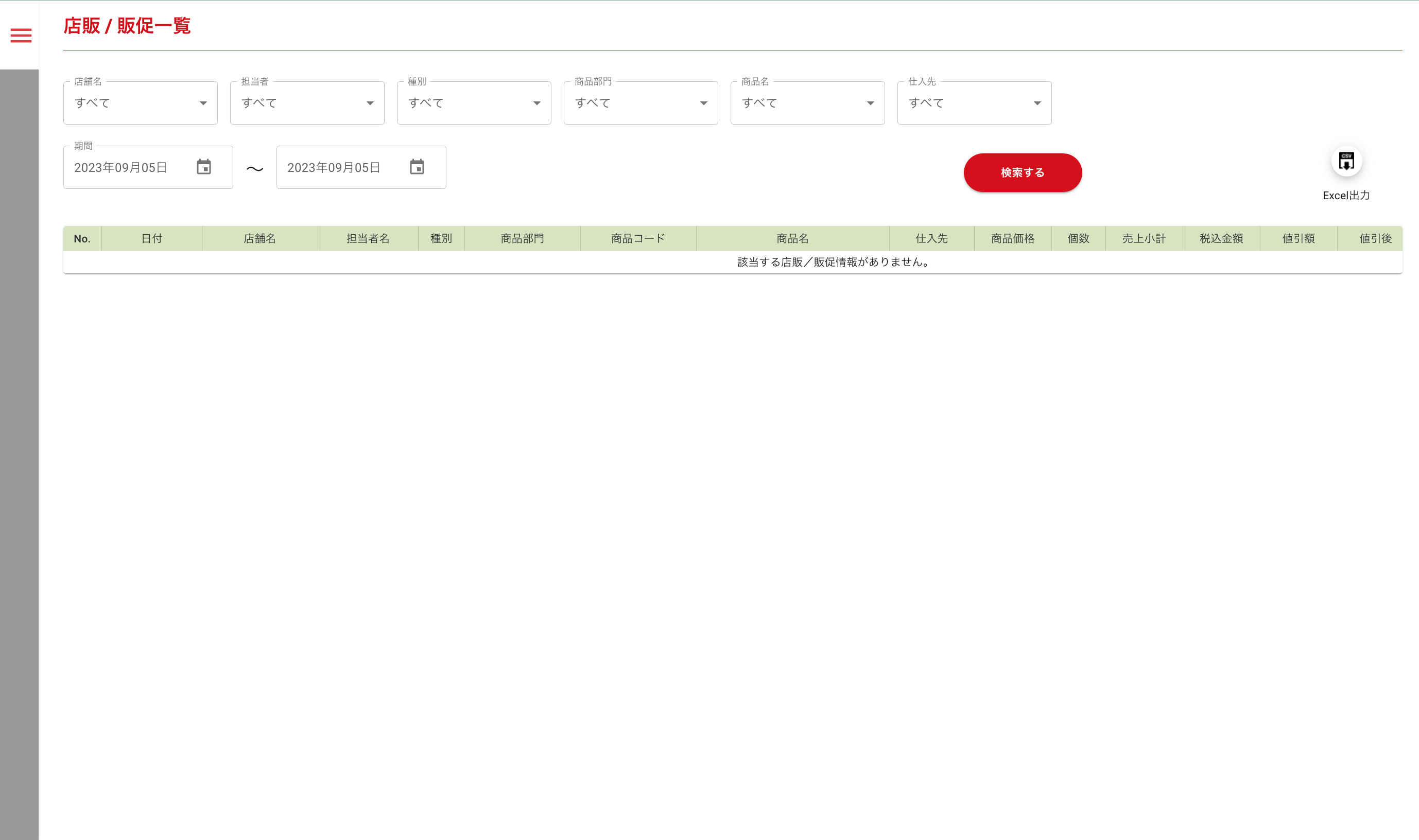Click the start period date field
The width and height of the screenshot is (1419, 840).
(120, 168)
